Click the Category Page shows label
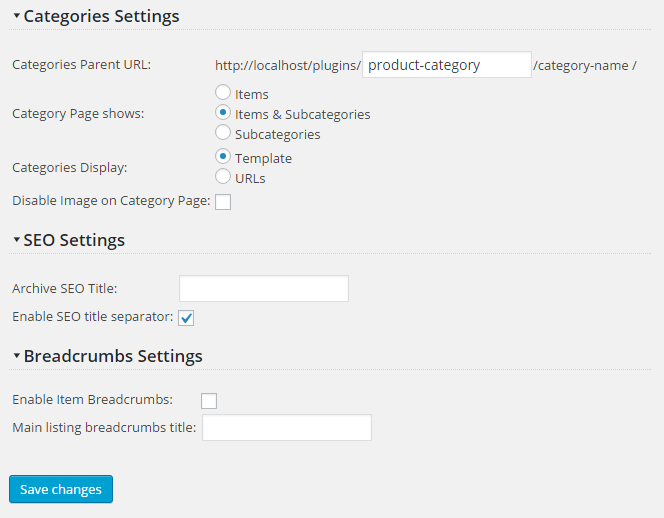Screen dimensions: 664x518 pos(78,114)
